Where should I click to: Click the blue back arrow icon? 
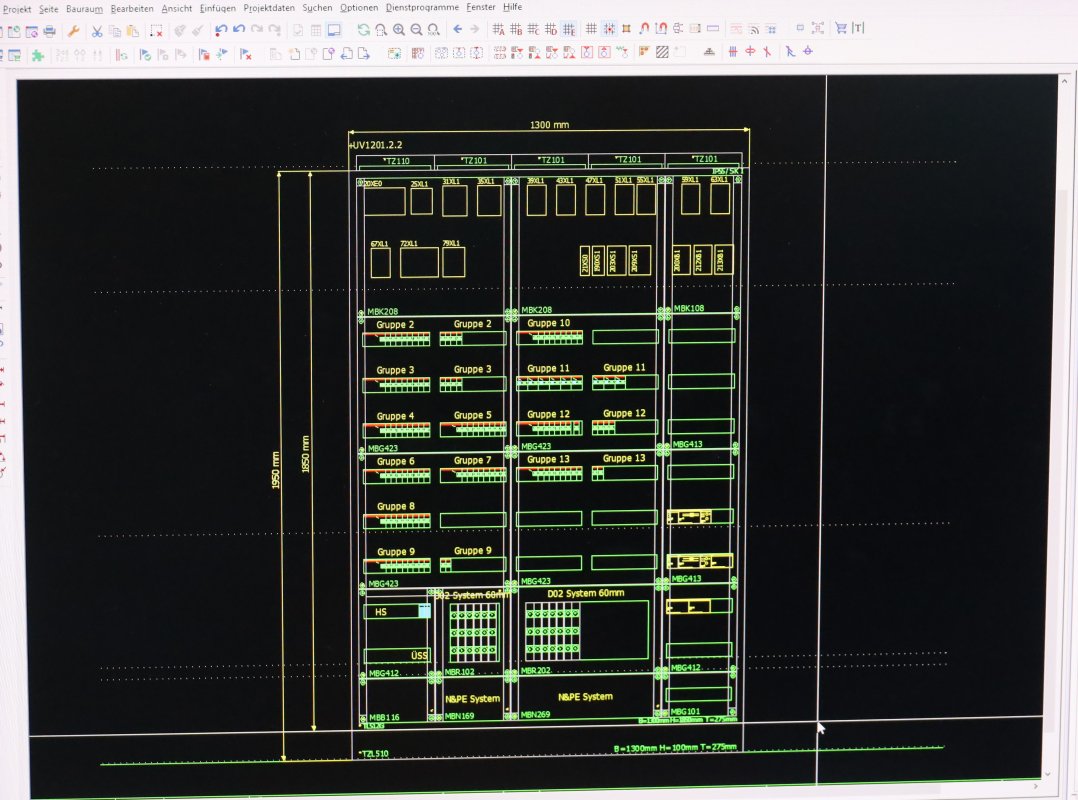458,30
